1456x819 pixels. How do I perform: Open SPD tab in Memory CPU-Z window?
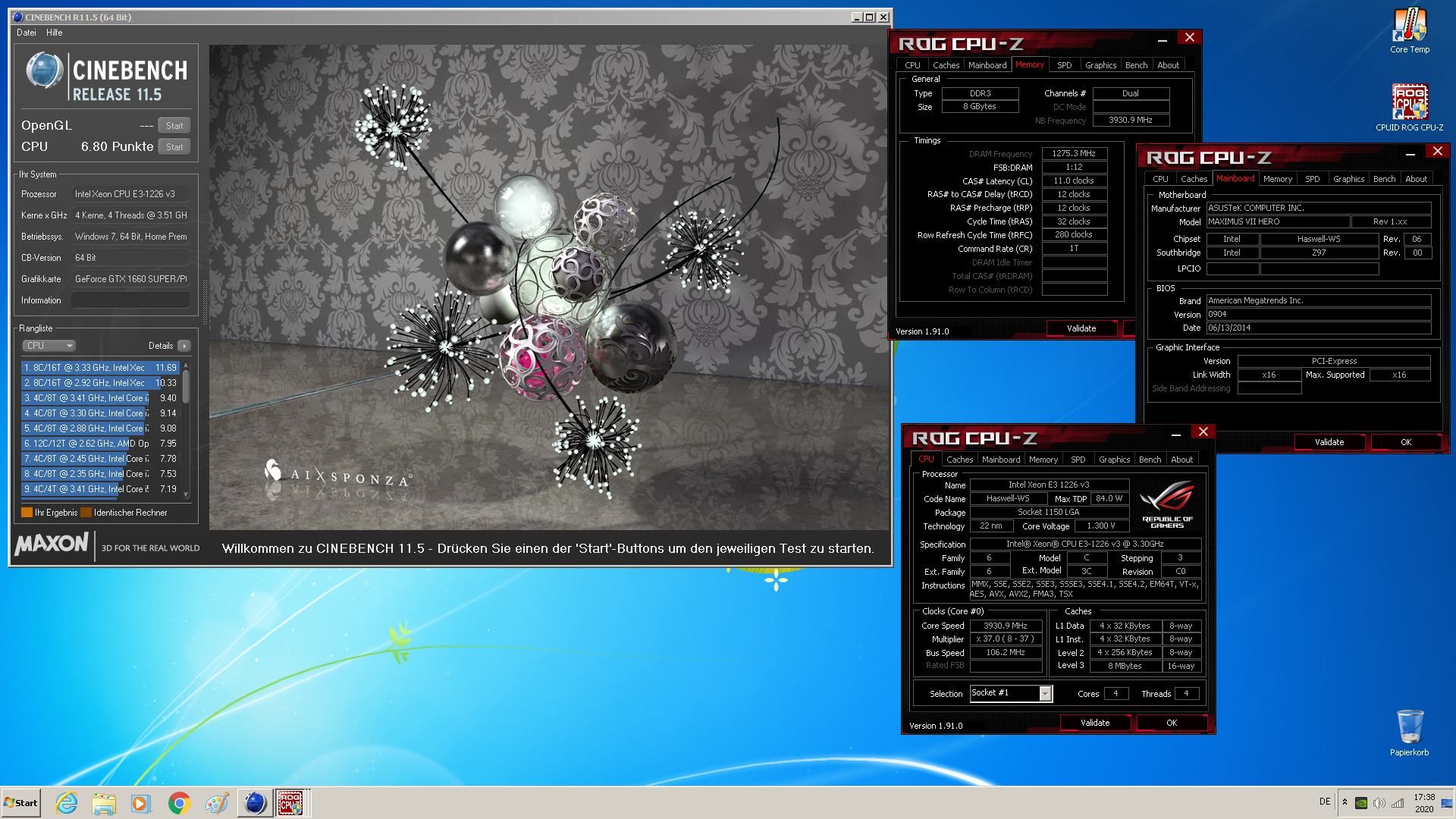(1065, 65)
